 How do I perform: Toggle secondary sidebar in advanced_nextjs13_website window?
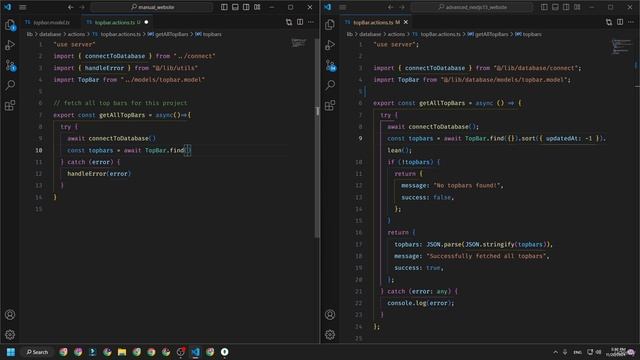click(566, 7)
